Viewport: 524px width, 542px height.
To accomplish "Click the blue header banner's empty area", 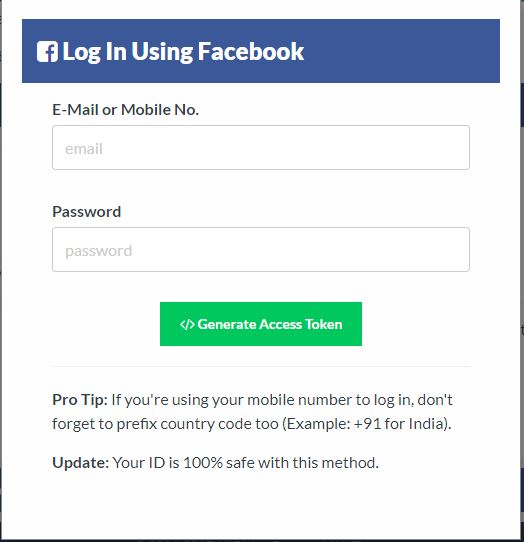I will [x=401, y=51].
